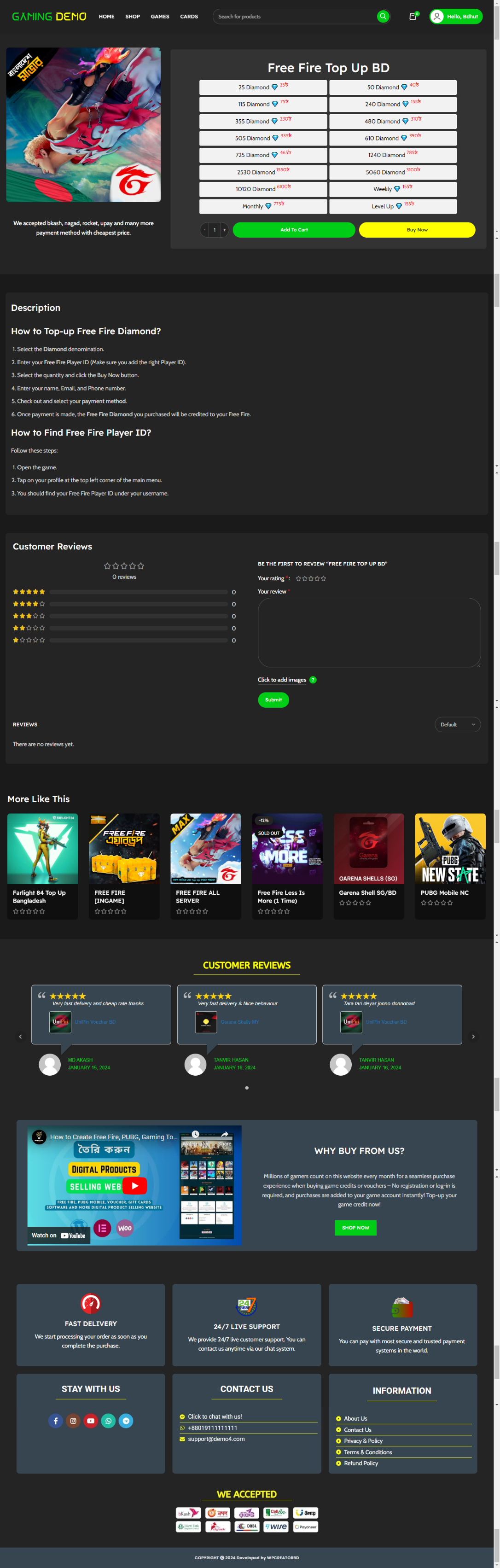Show next customer reviews with right arrow
500x1568 pixels.
coord(473,1037)
